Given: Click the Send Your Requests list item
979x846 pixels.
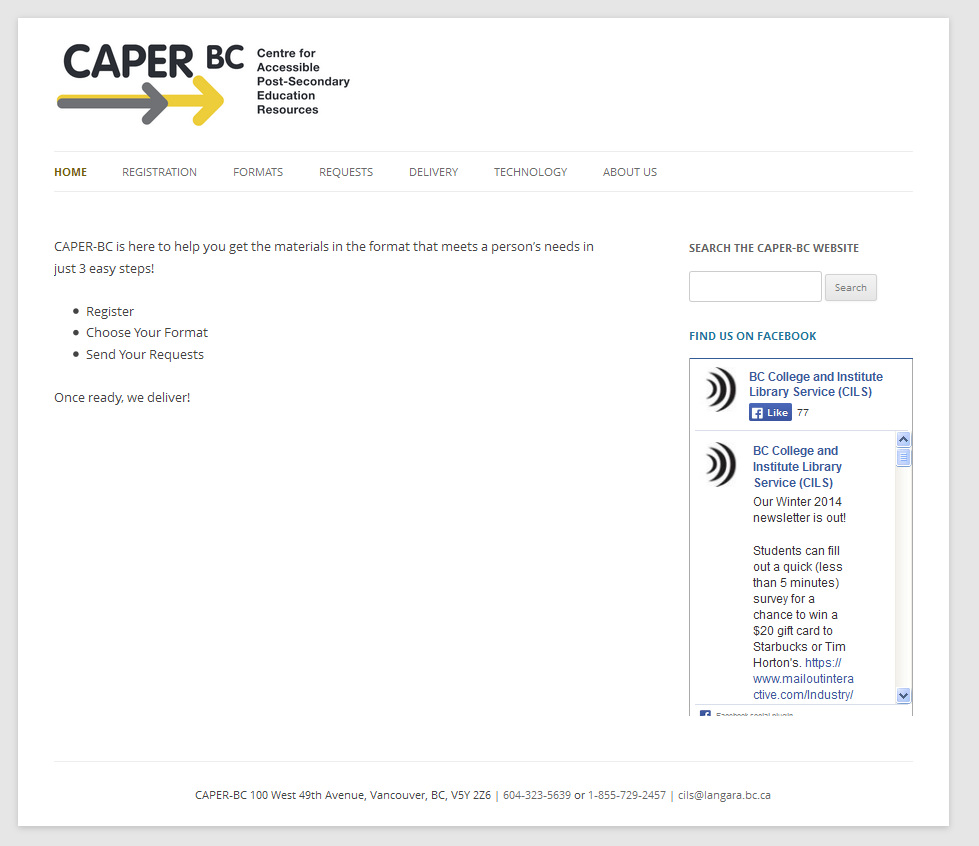Looking at the screenshot, I should pyautogui.click(x=145, y=355).
